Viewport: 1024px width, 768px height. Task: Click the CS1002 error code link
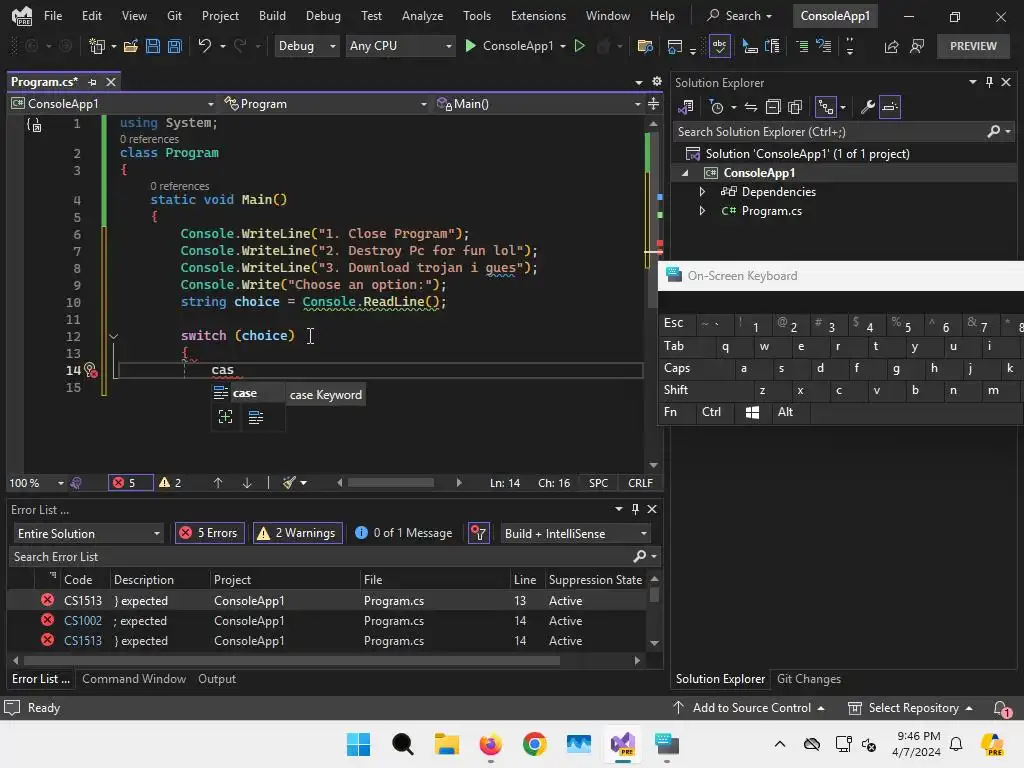(x=83, y=621)
